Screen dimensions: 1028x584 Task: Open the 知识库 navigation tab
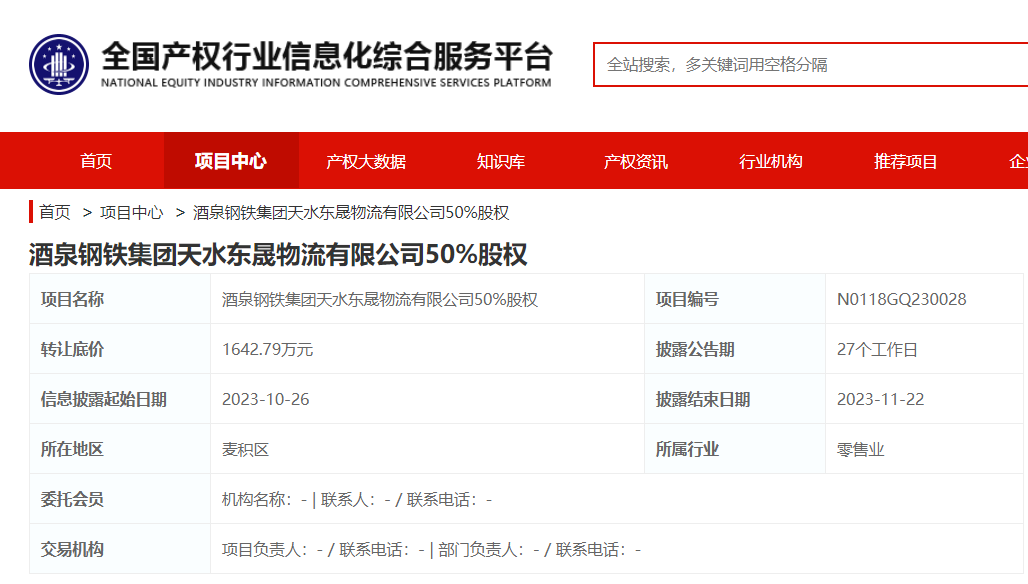tap(501, 161)
